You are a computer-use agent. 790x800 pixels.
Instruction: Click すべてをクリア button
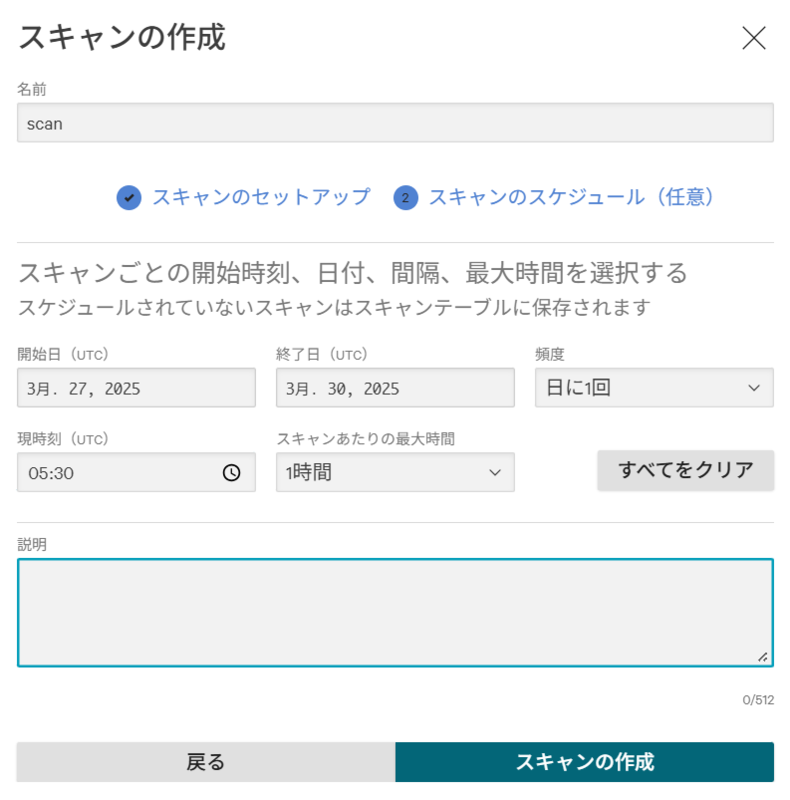point(685,470)
